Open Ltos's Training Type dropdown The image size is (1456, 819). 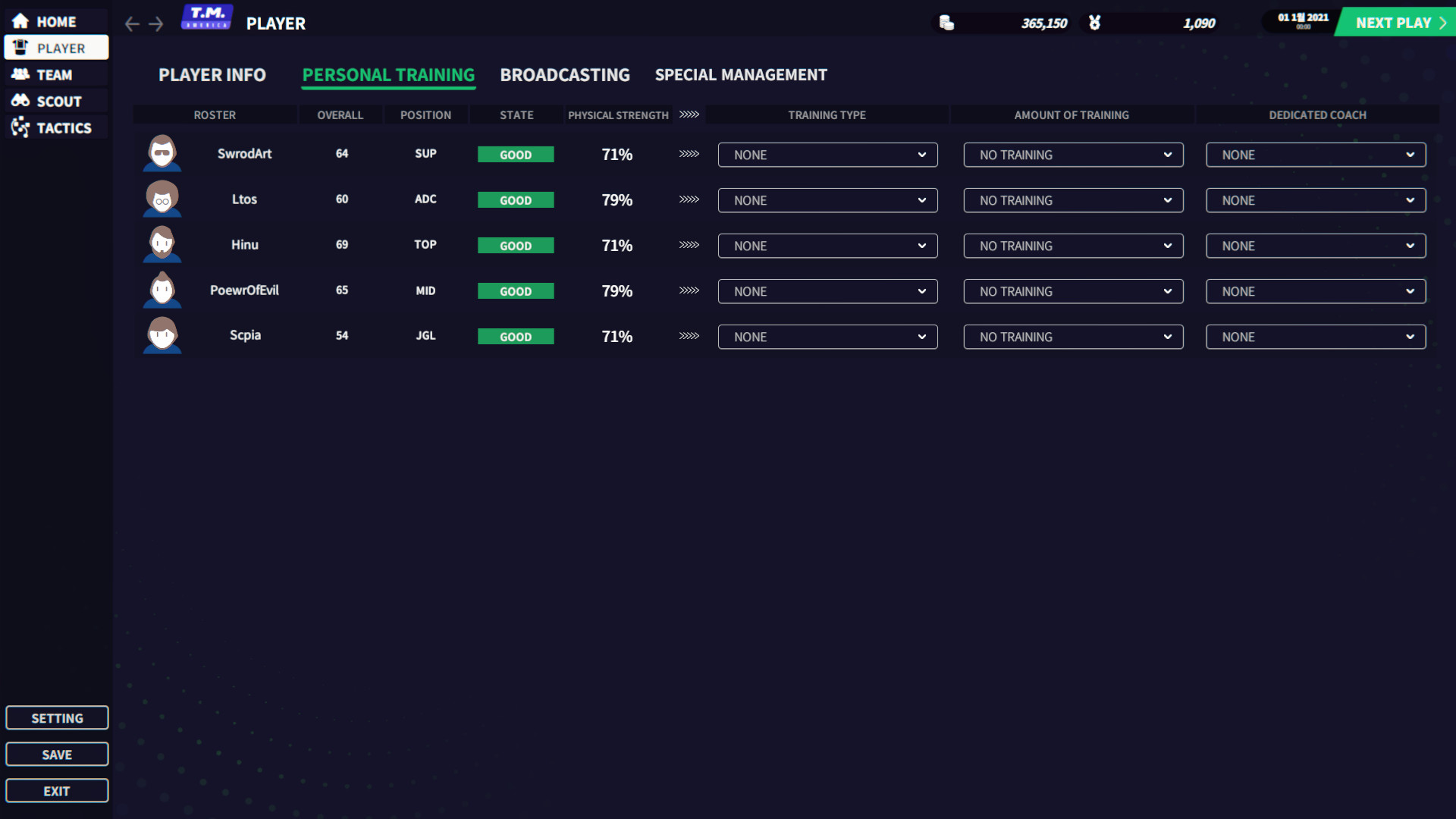pos(828,200)
